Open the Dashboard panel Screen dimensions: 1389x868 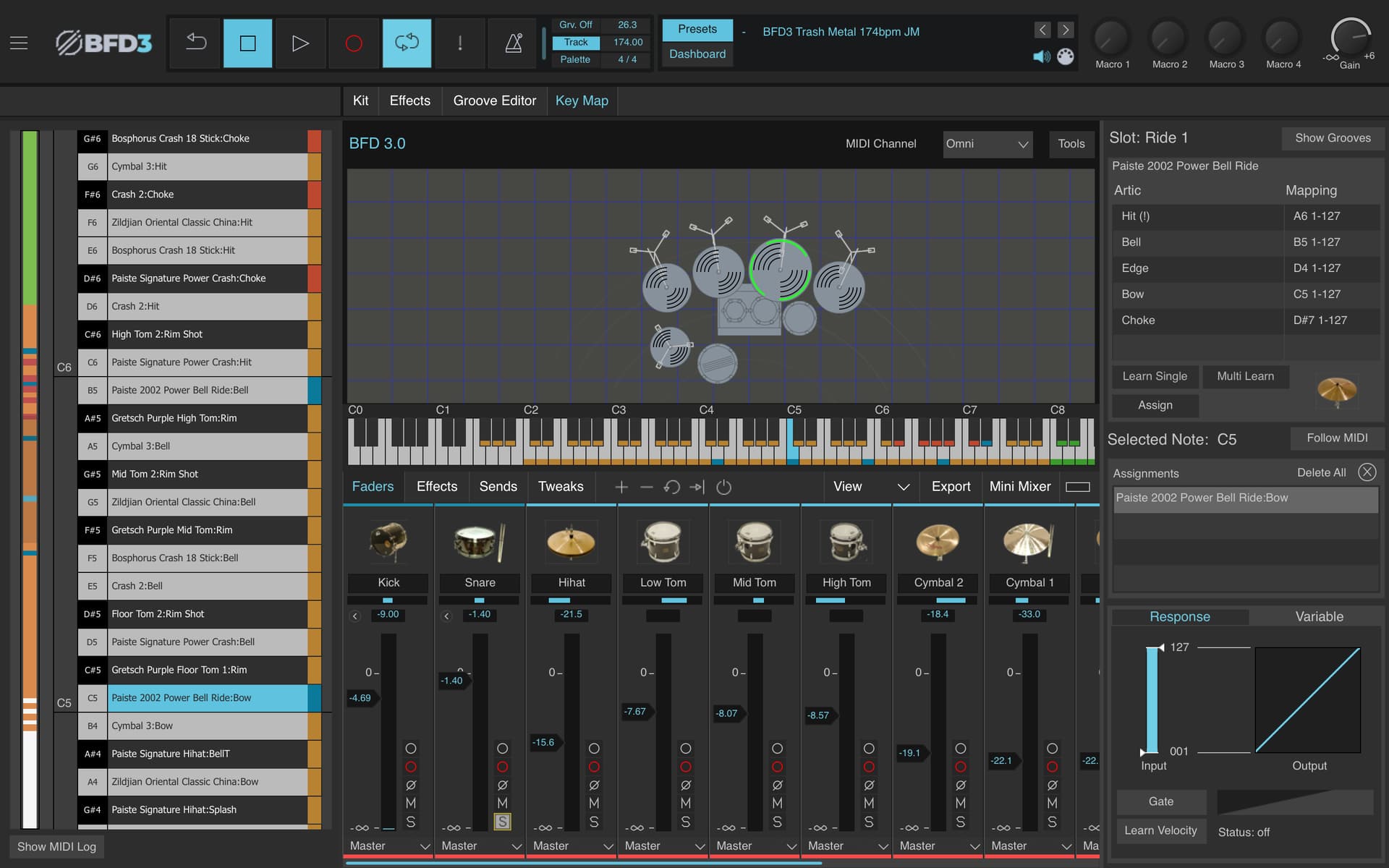pos(697,54)
